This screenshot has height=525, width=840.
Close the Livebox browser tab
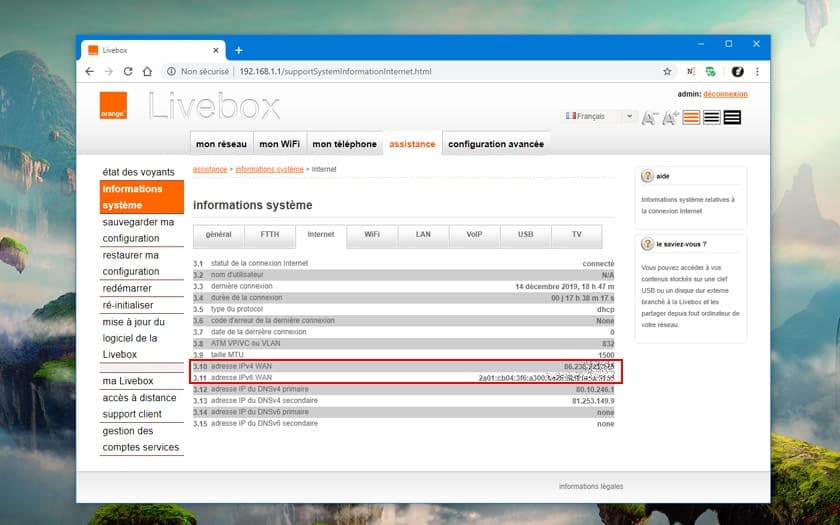(216, 50)
